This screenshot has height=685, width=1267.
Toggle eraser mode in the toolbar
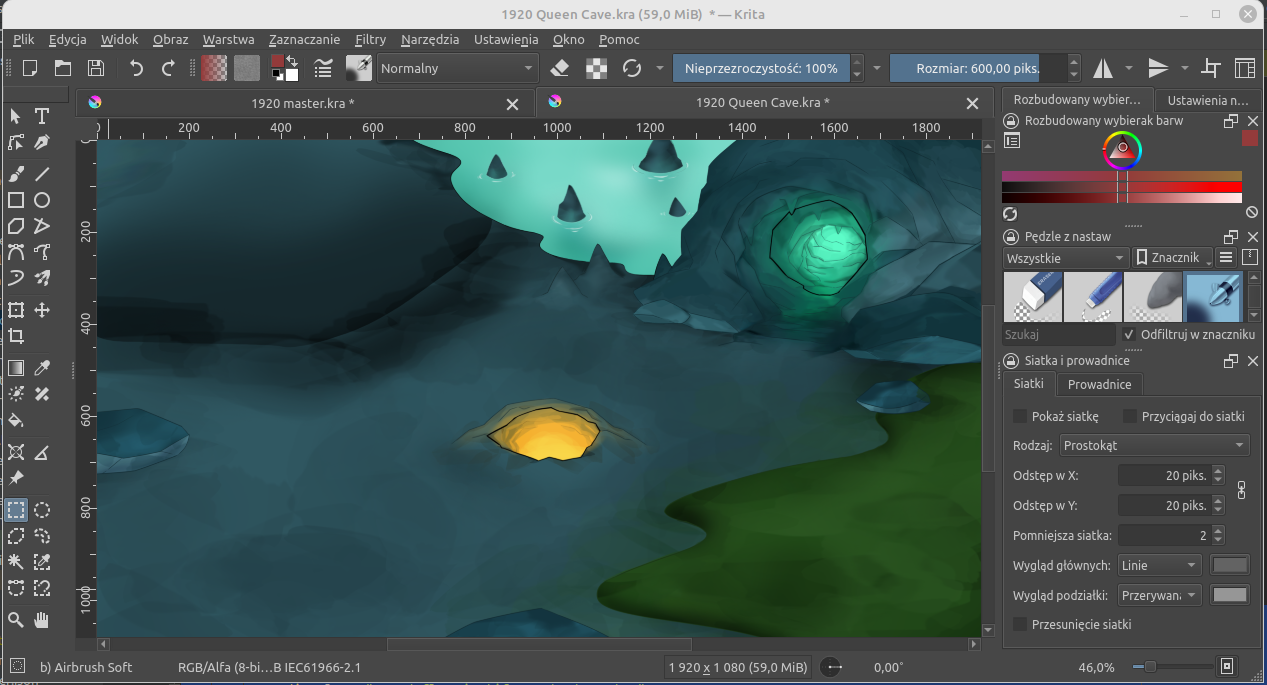click(x=560, y=68)
